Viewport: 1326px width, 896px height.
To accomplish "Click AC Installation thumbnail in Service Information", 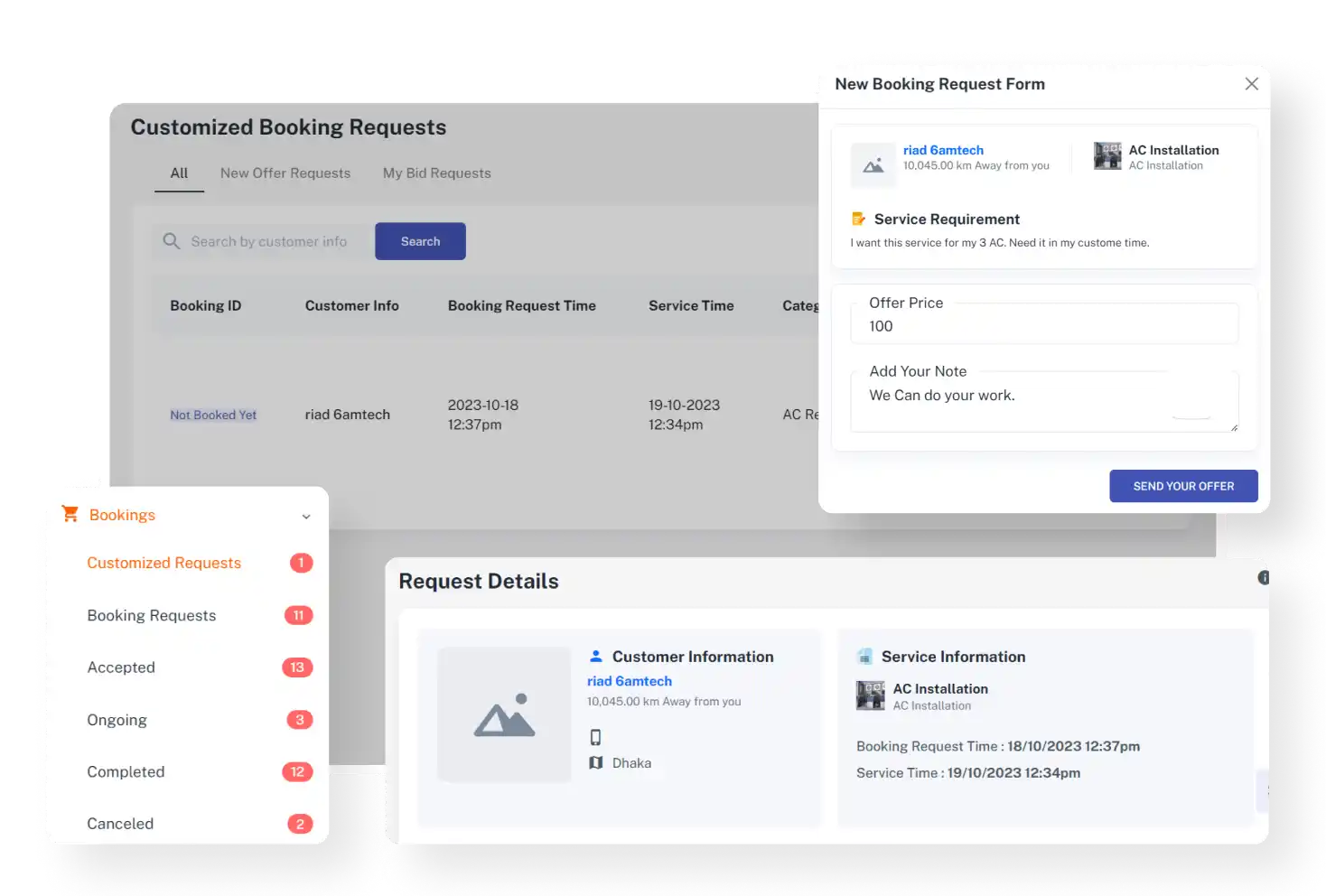I will 871,695.
